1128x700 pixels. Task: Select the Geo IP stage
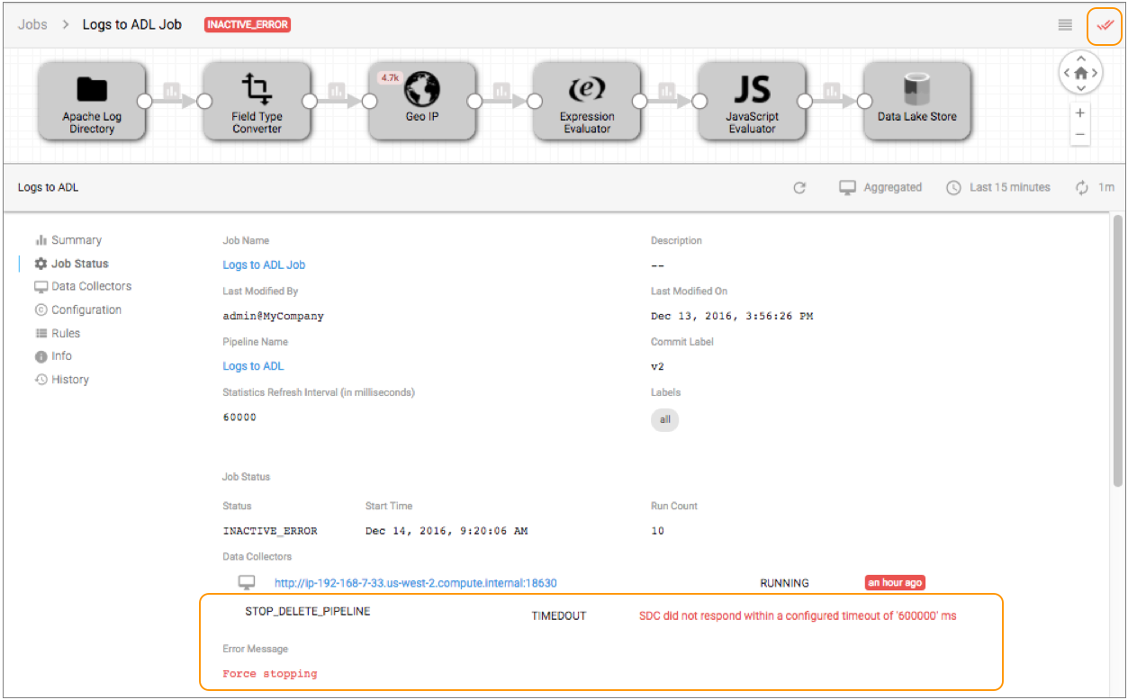[422, 101]
